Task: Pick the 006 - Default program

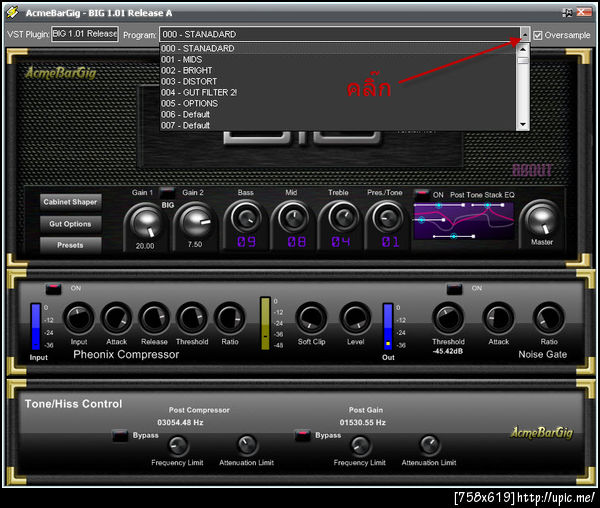Action: (x=338, y=114)
